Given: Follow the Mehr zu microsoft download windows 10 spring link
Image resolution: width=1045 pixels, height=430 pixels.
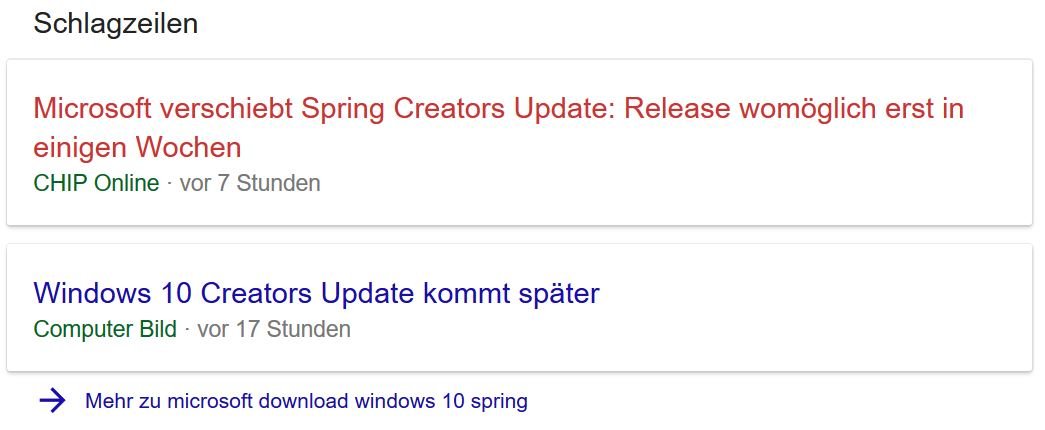Looking at the screenshot, I should click(306, 402).
